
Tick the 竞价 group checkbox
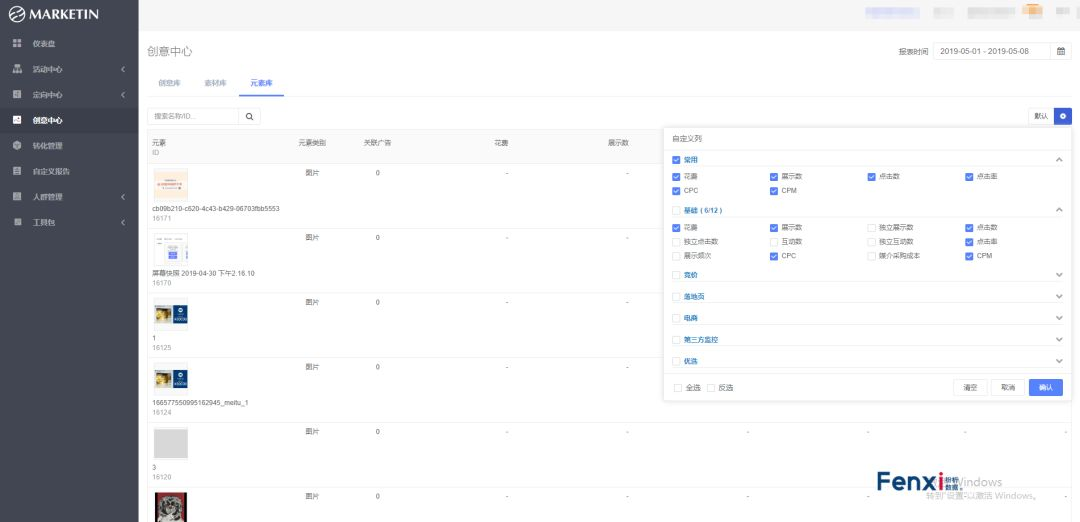tap(676, 275)
